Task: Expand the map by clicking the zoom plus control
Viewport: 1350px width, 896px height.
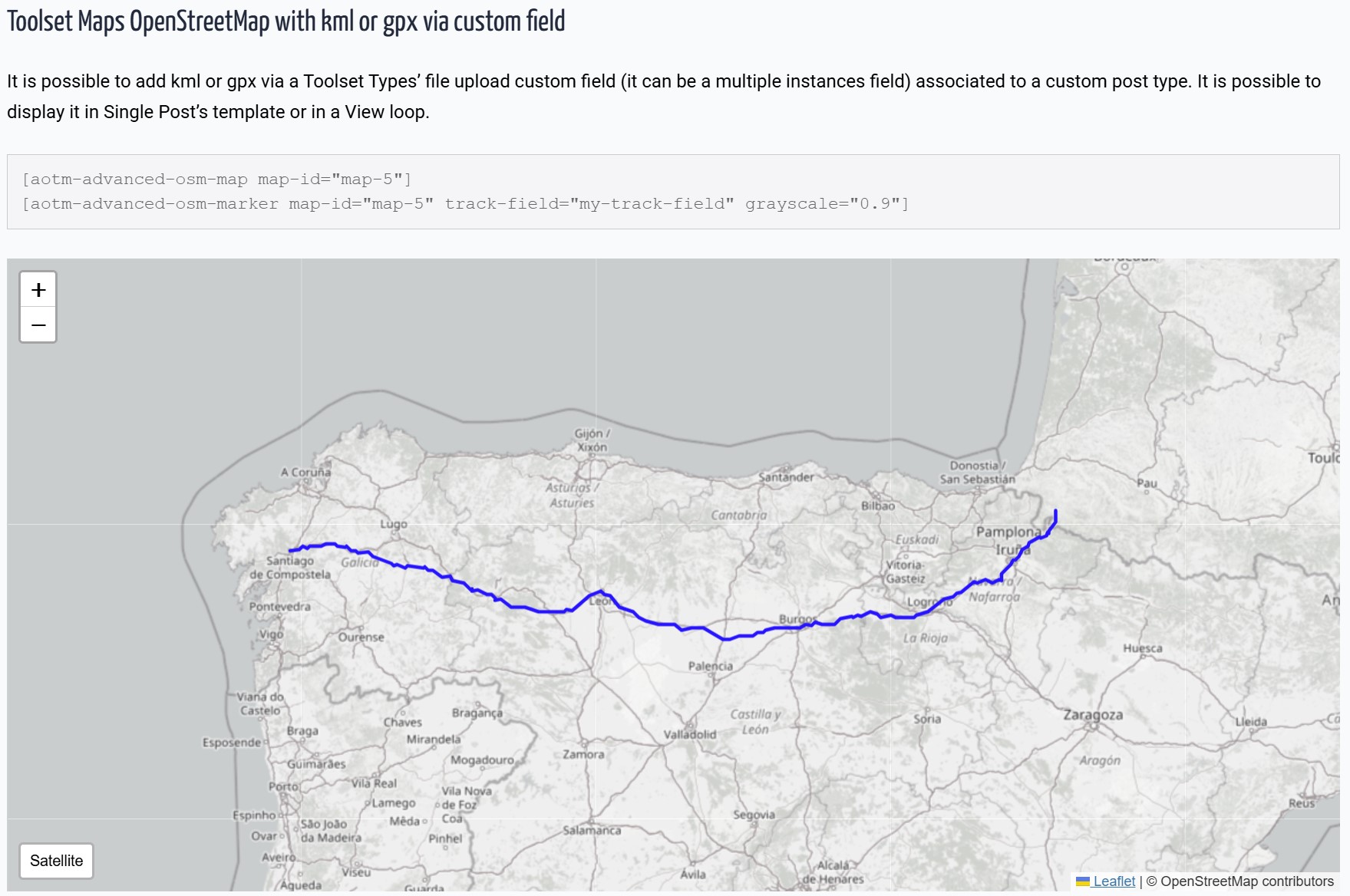Action: pos(38,289)
